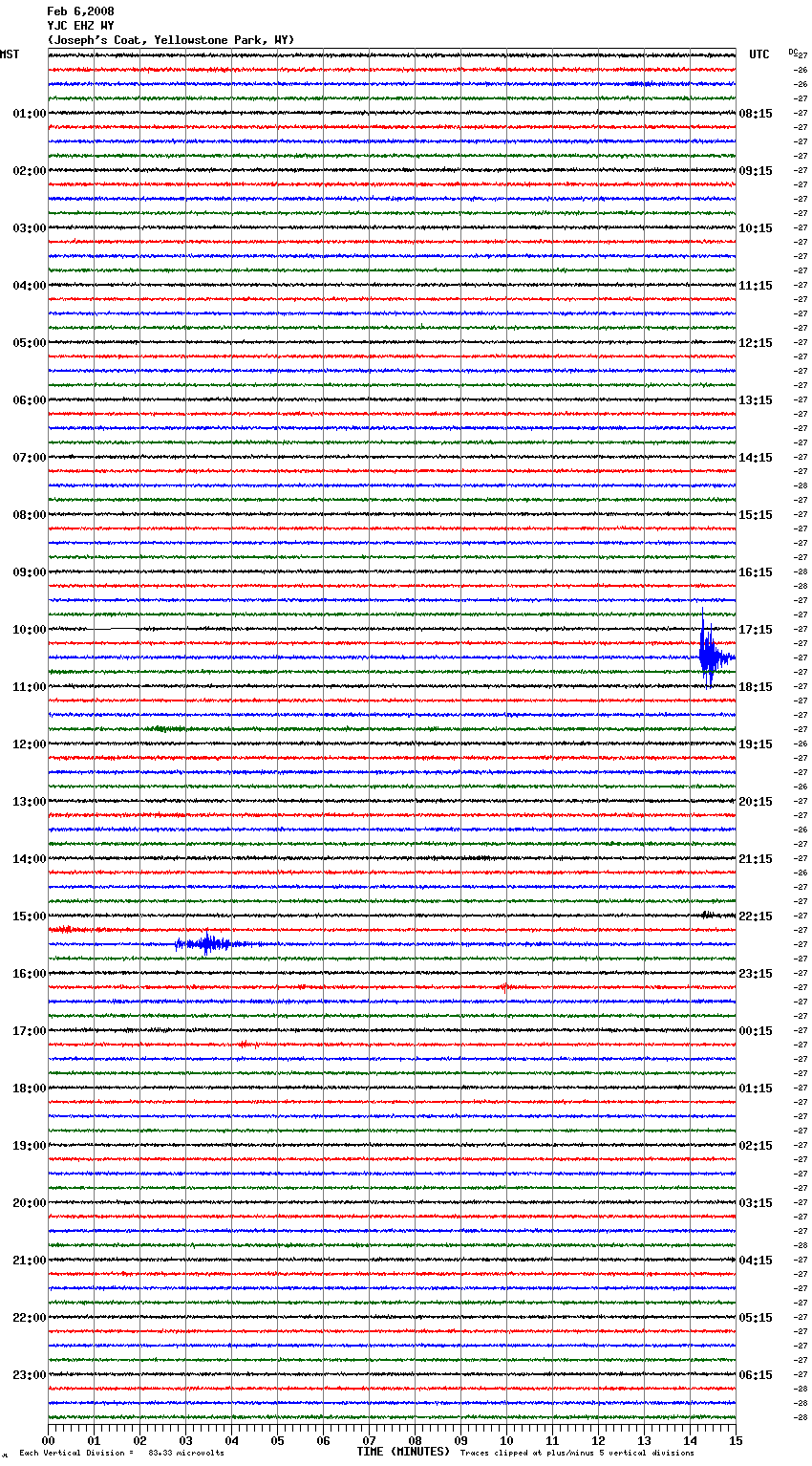Click the '12:00' MST time label
Screen dimensions: 812x1466
click(30, 744)
